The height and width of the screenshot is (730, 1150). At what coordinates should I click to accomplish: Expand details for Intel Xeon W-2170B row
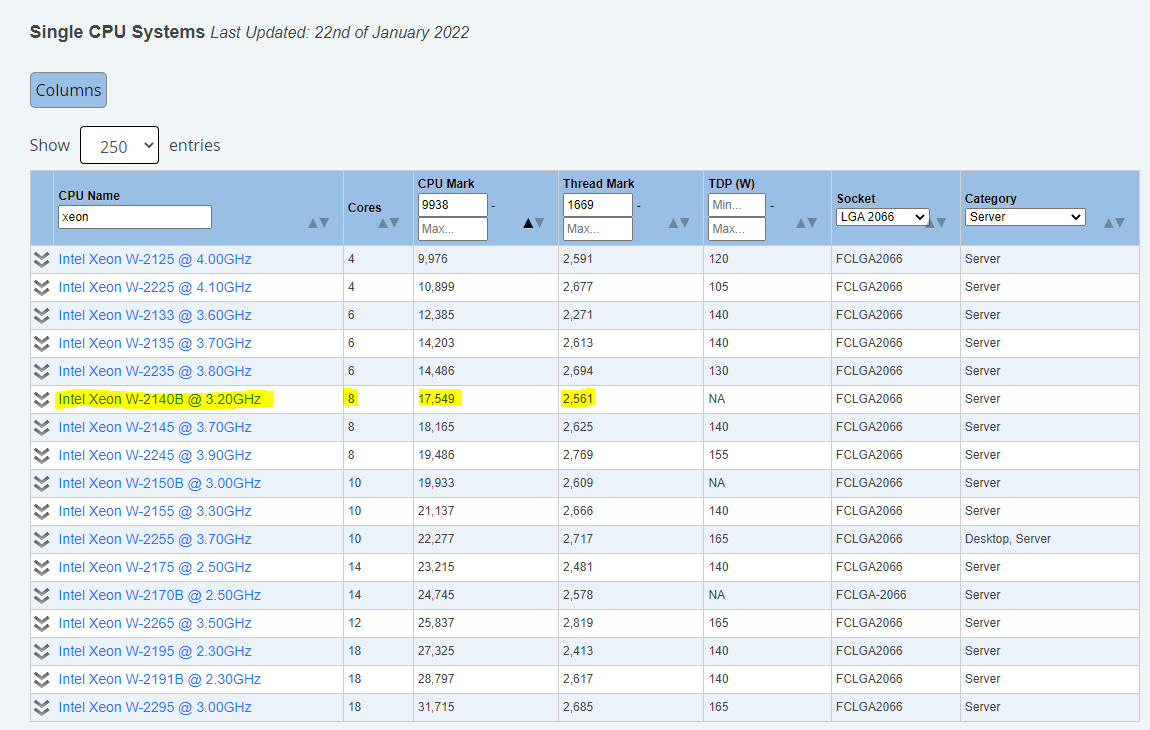[41, 596]
